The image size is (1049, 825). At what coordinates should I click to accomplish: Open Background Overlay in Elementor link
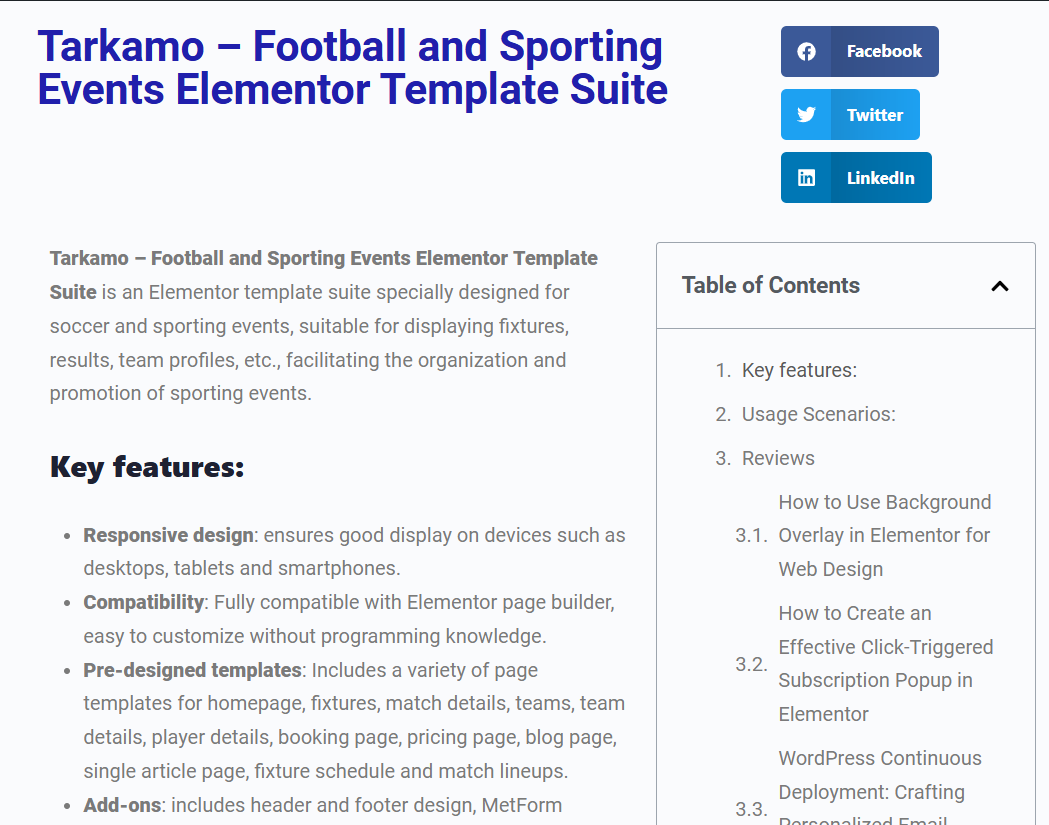click(884, 536)
